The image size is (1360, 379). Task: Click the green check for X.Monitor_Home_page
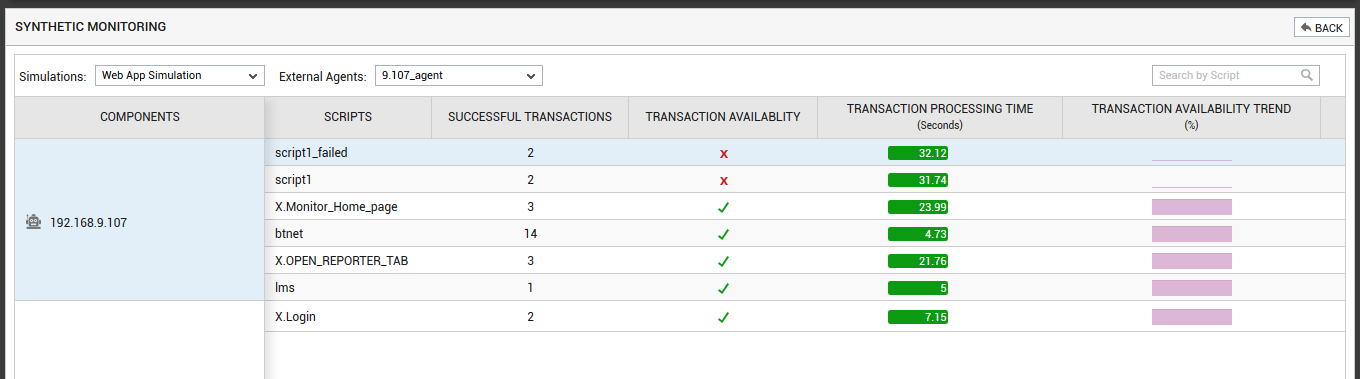[x=724, y=207]
